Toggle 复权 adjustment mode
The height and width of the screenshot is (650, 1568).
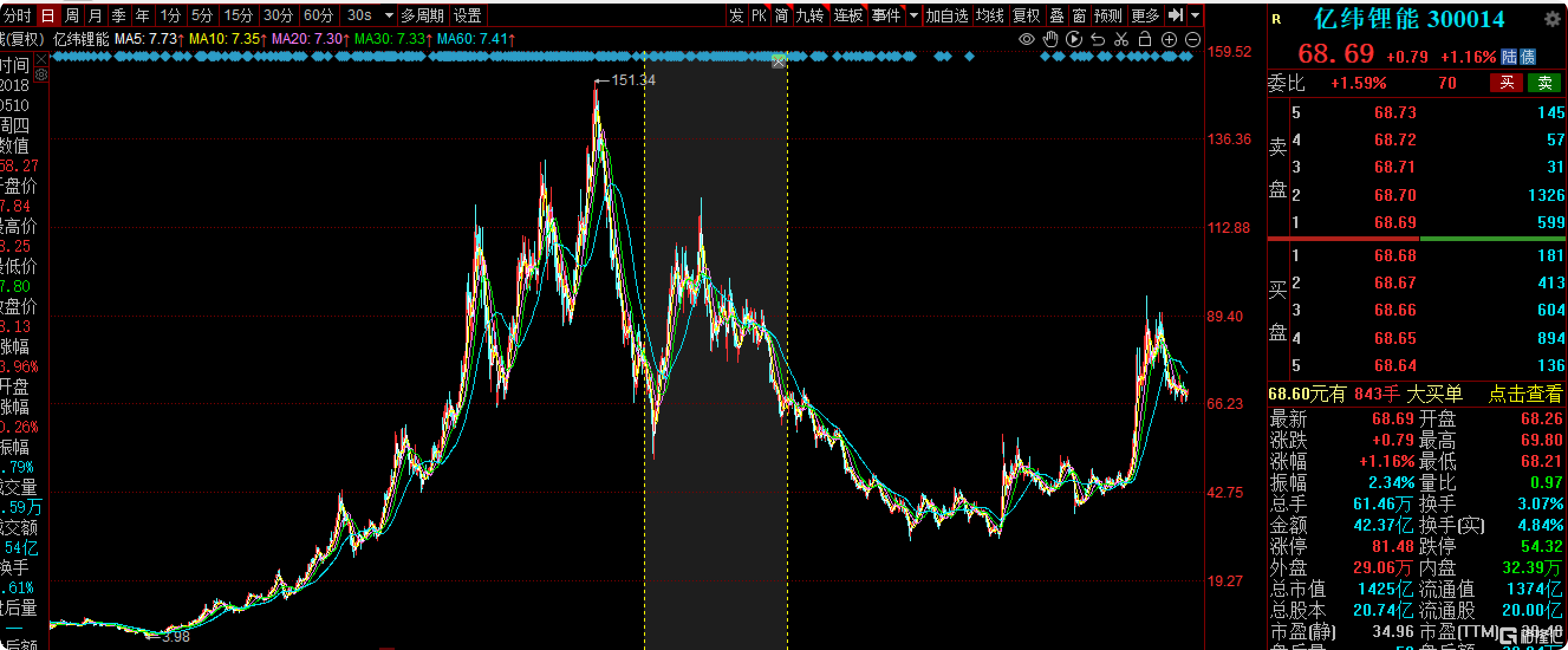pyautogui.click(x=1026, y=15)
